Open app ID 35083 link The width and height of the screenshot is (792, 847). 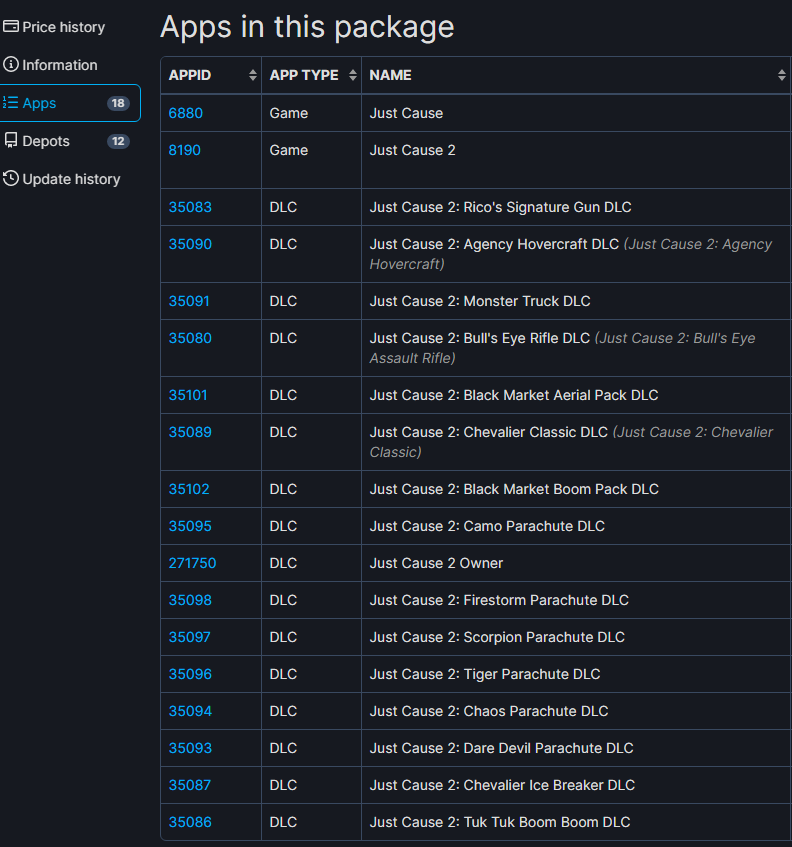(190, 207)
